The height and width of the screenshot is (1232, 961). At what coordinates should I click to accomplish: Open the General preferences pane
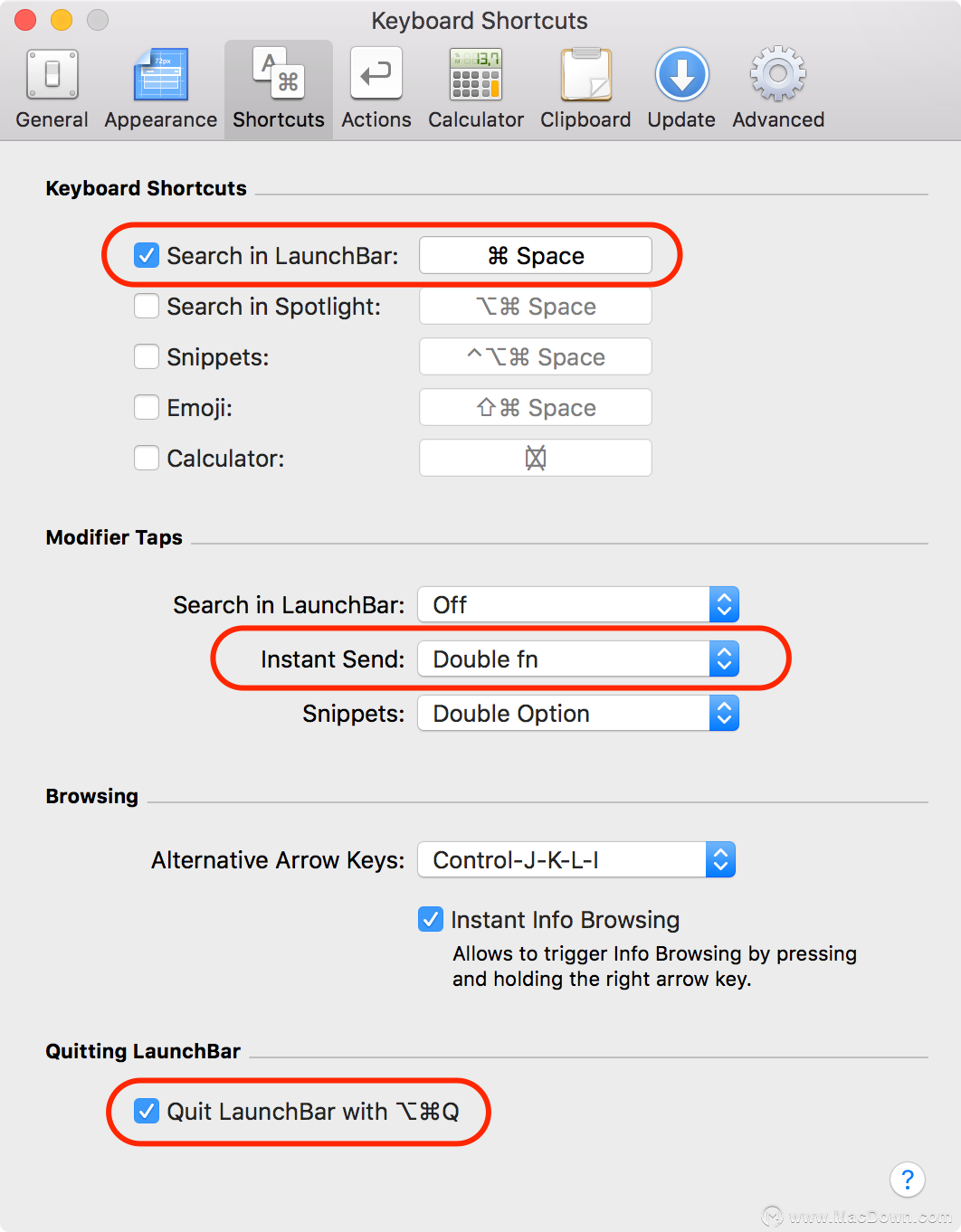click(52, 90)
